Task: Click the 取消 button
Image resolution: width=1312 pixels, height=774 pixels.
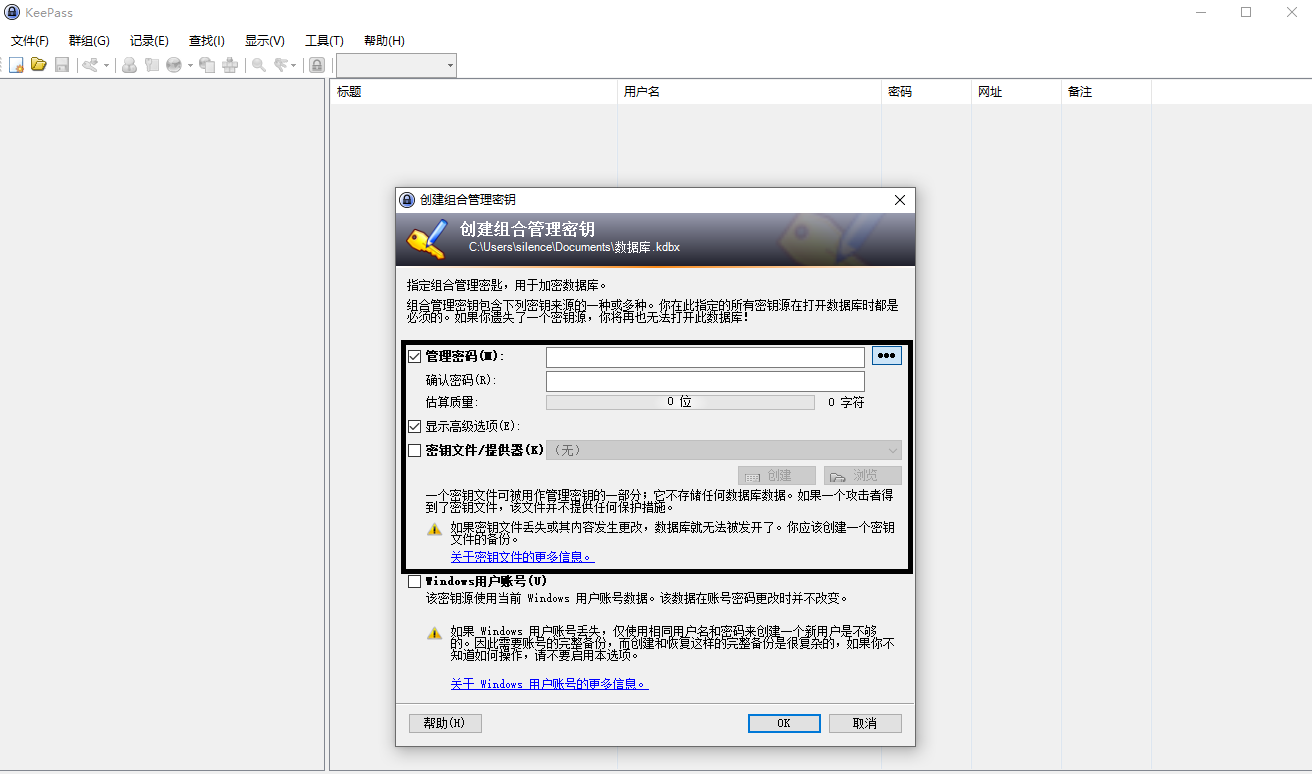Action: (x=865, y=723)
